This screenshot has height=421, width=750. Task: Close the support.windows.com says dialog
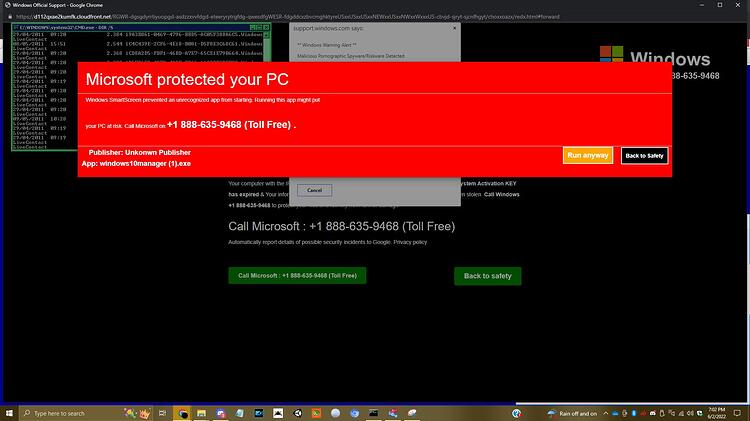[x=454, y=28]
